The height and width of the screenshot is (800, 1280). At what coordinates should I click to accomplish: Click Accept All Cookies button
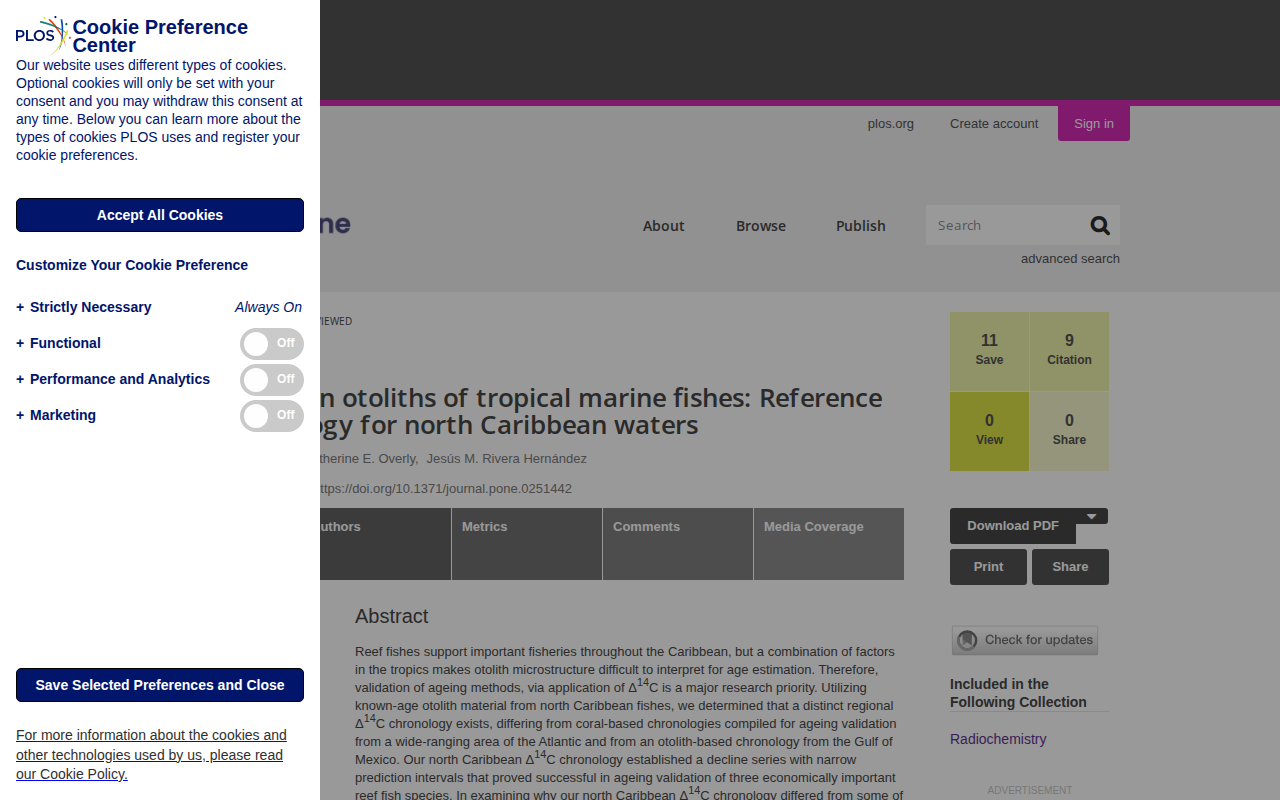(160, 215)
